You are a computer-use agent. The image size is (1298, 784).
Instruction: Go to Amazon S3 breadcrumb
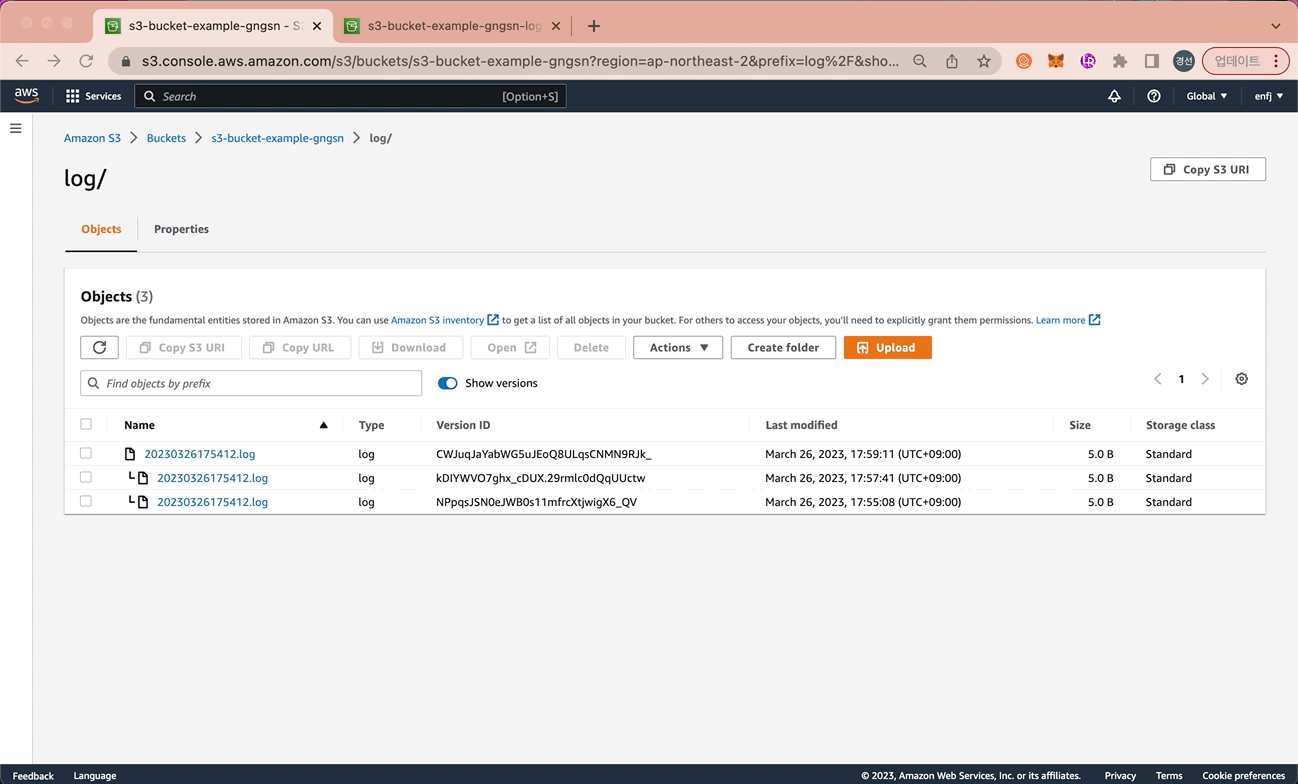click(x=92, y=138)
